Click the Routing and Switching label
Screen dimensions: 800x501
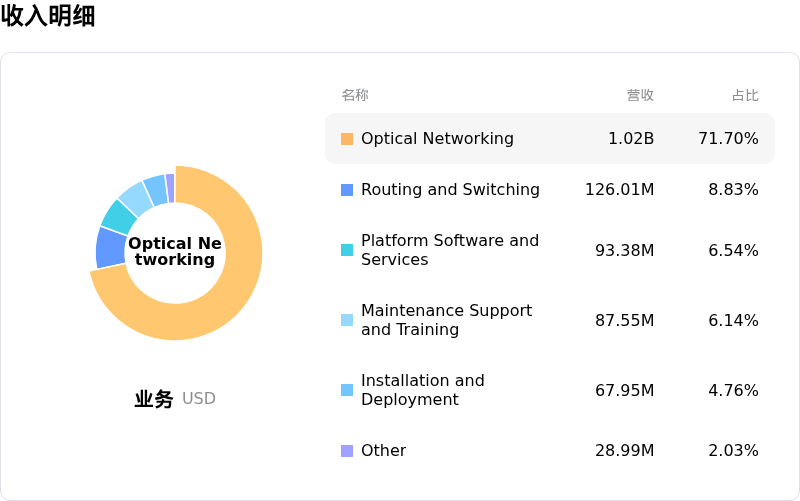pyautogui.click(x=450, y=189)
